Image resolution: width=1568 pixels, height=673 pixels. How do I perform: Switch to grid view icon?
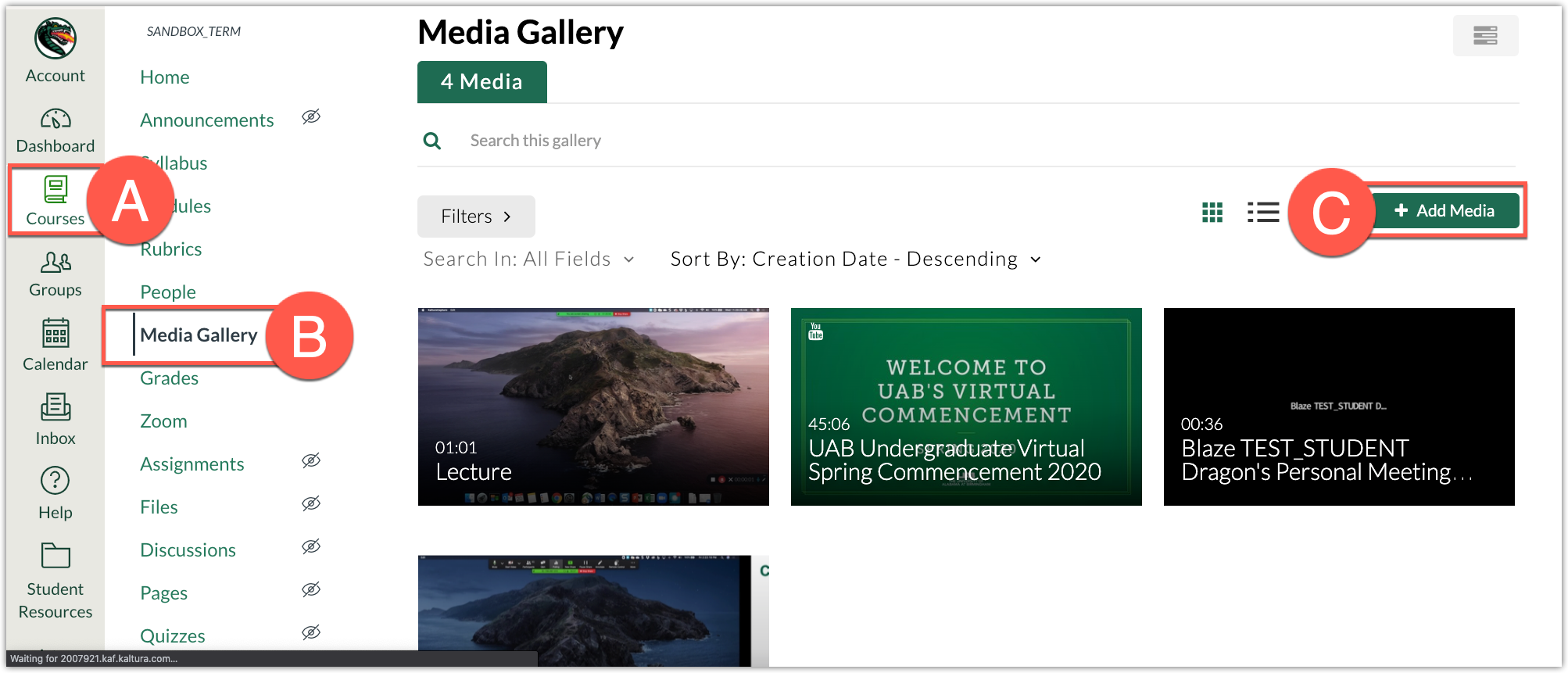point(1212,213)
